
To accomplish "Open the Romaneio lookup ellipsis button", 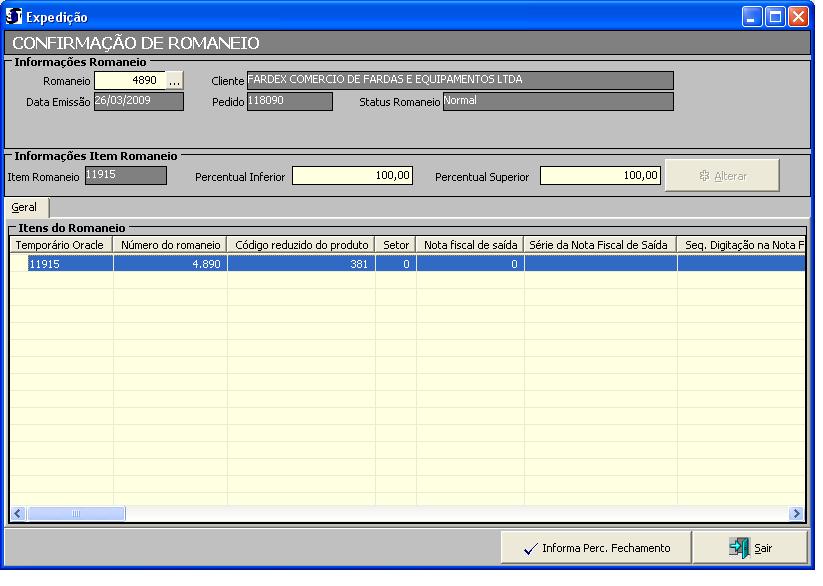I will tap(175, 81).
